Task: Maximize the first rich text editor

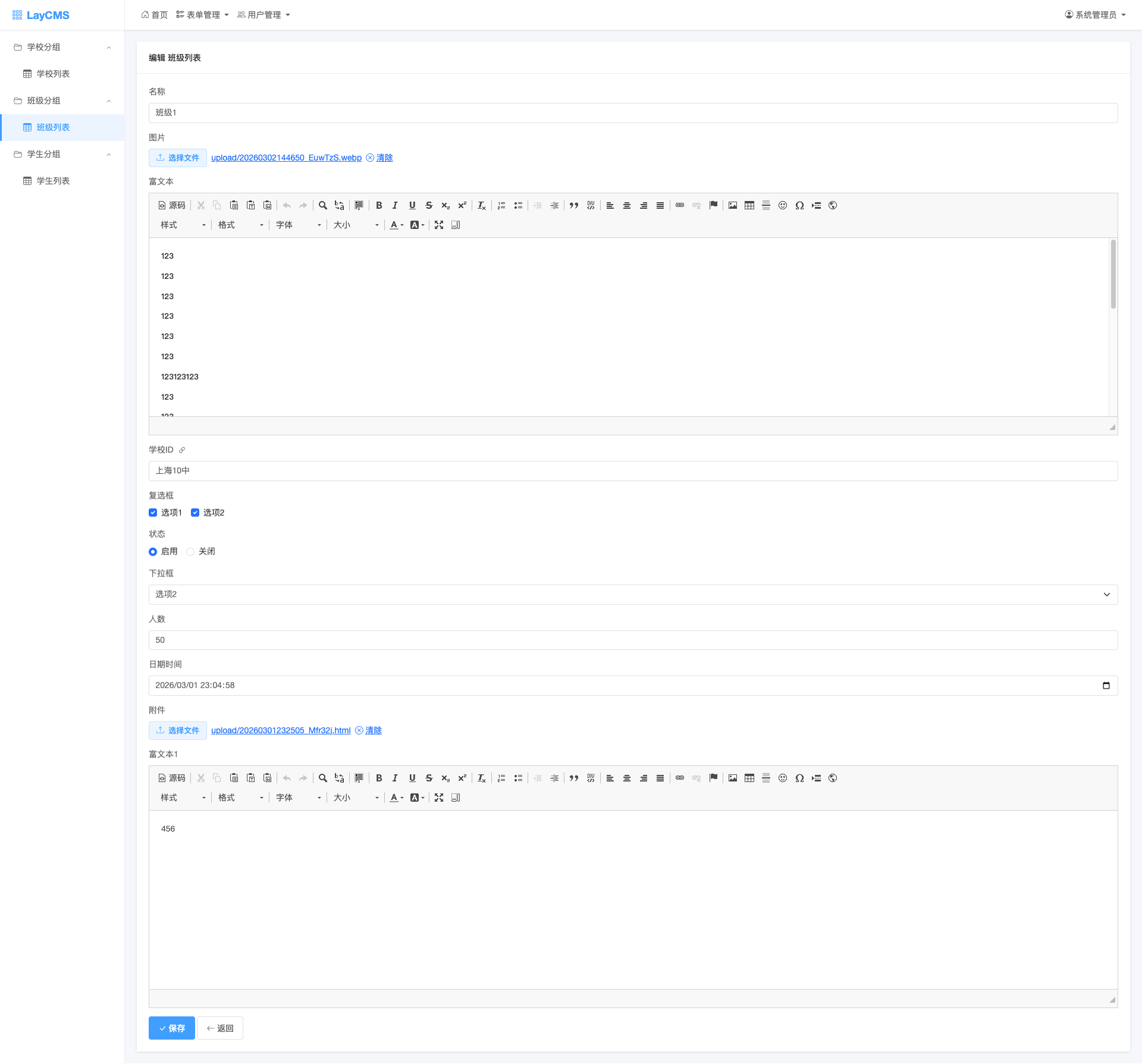Action: pos(439,225)
